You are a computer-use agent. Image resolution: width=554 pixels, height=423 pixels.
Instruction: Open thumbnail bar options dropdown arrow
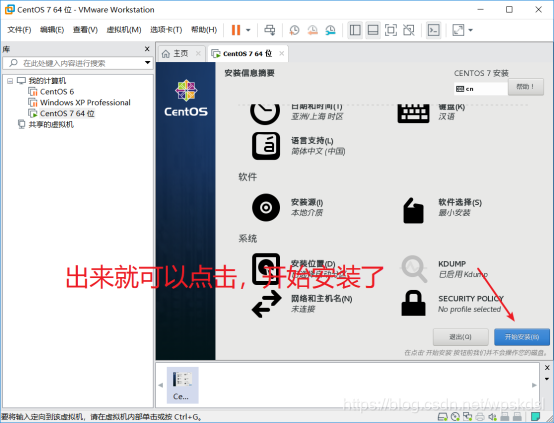[x=547, y=379]
